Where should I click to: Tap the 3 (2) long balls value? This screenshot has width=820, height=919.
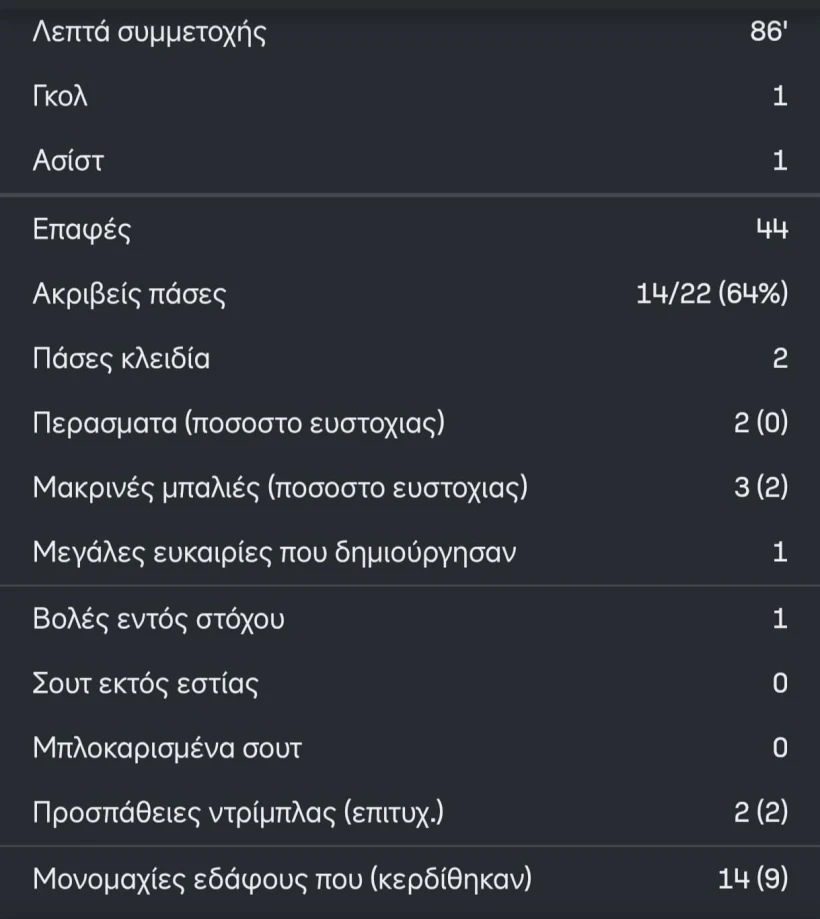tap(761, 488)
